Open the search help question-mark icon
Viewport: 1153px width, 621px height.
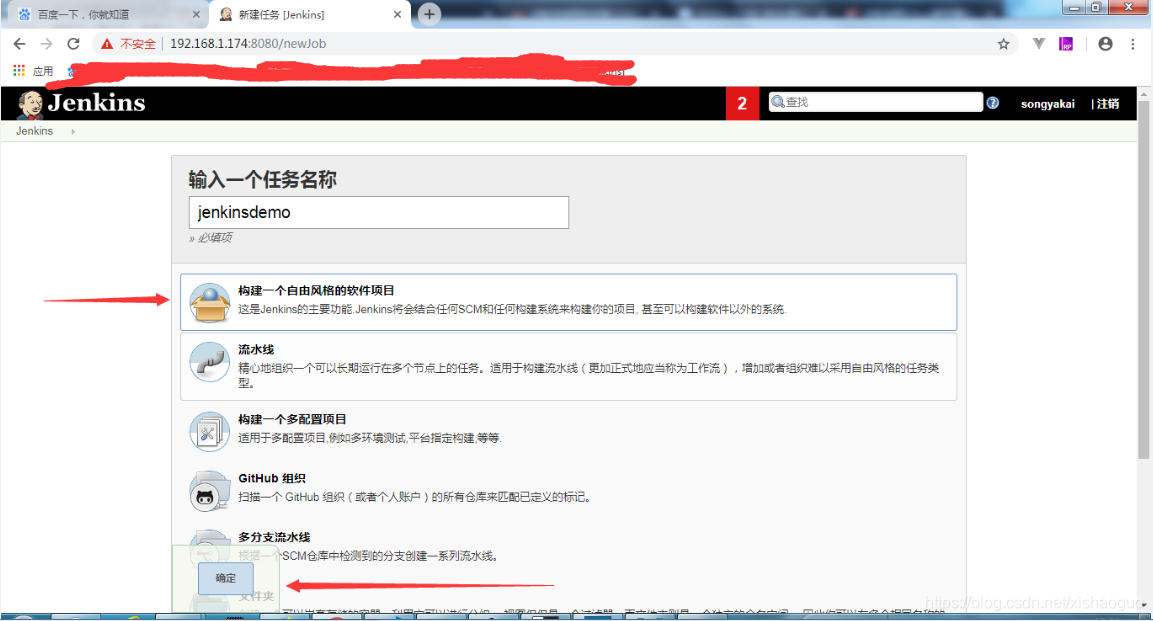[993, 103]
